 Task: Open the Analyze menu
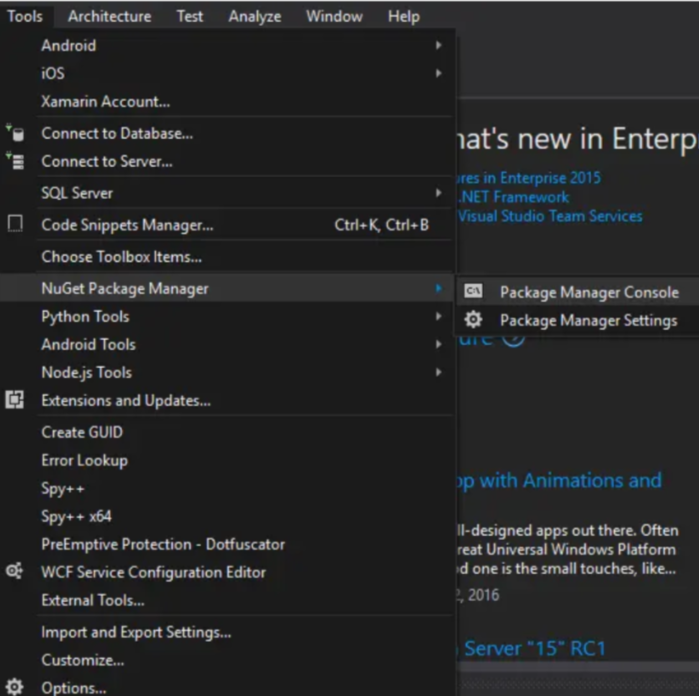tap(254, 16)
